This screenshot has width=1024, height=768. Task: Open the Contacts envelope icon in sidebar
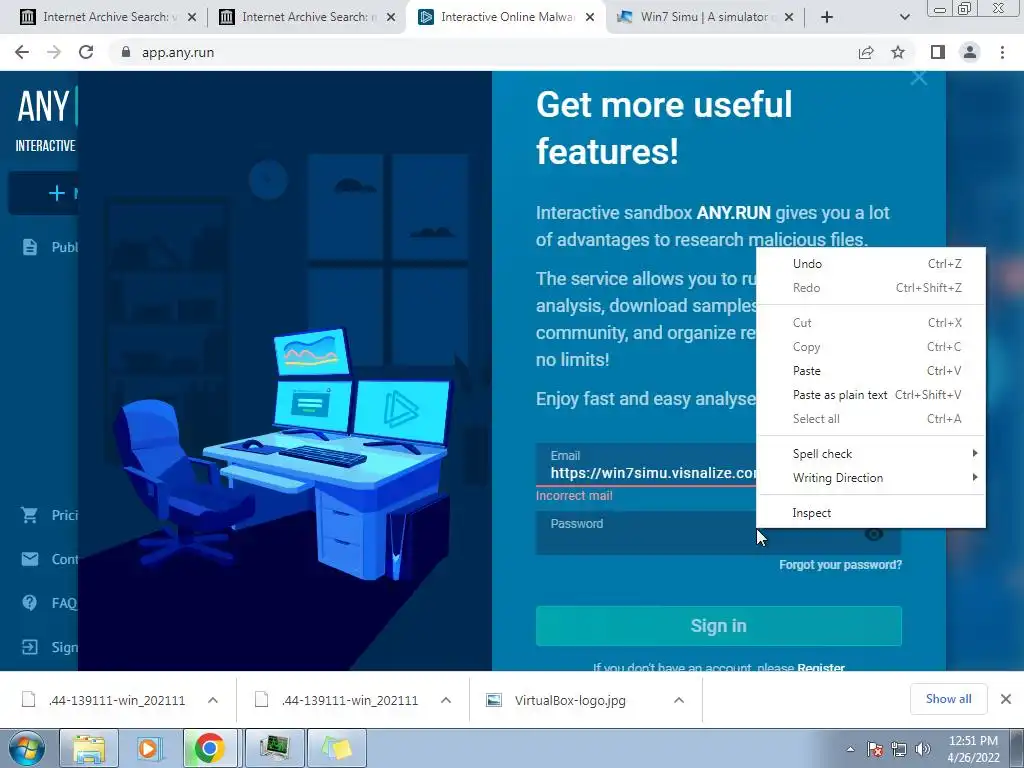pos(29,559)
